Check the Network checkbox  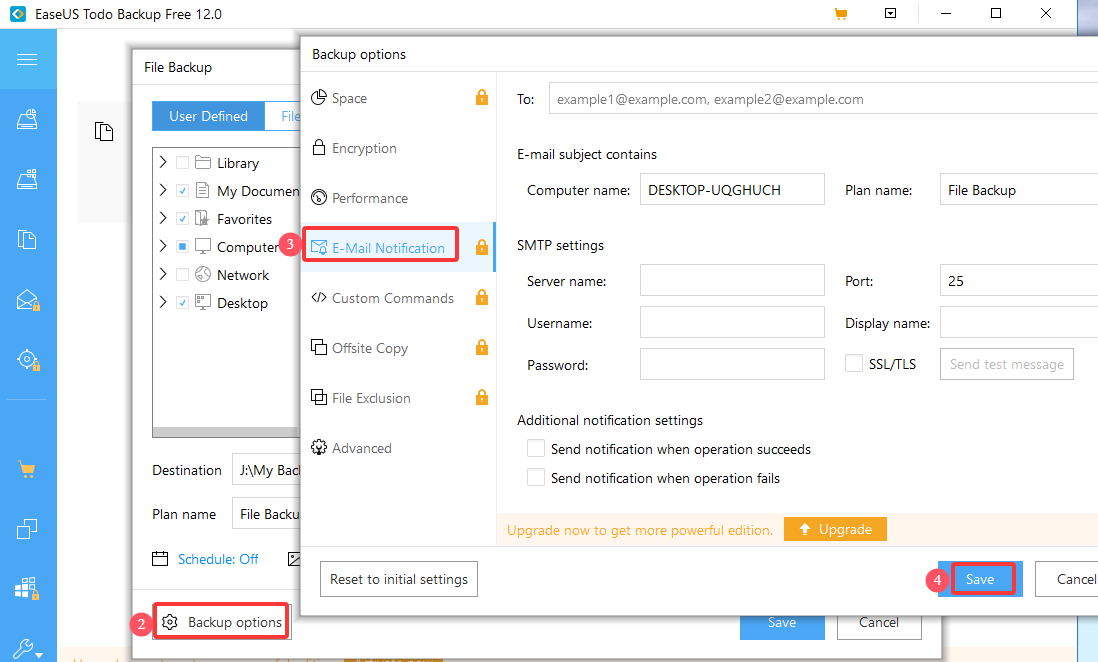(x=182, y=275)
